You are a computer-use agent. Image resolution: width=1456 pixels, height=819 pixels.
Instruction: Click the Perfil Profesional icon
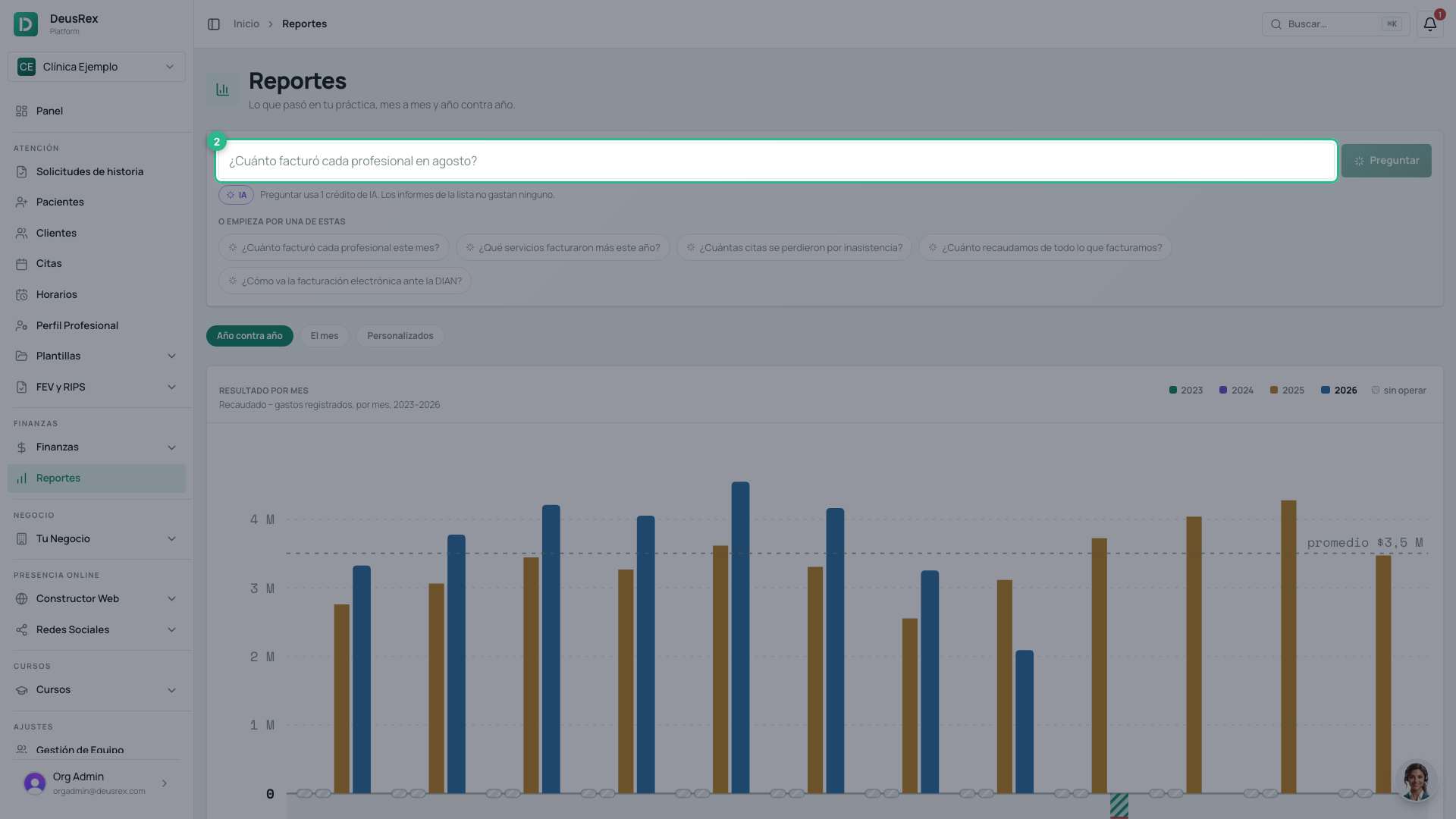[x=21, y=326]
